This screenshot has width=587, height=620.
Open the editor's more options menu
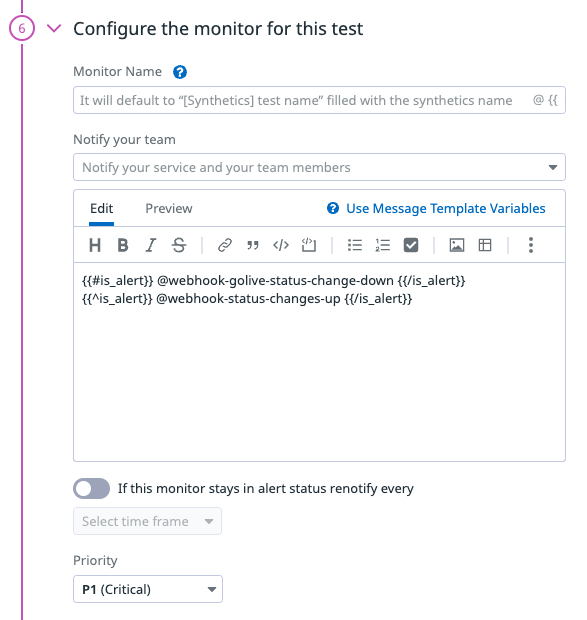531,245
